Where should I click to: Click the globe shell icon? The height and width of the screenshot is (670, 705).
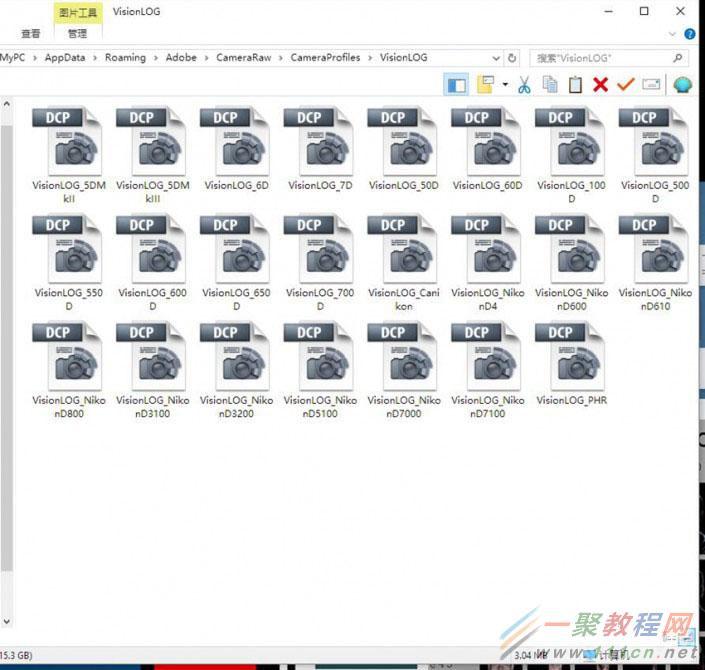(x=683, y=85)
